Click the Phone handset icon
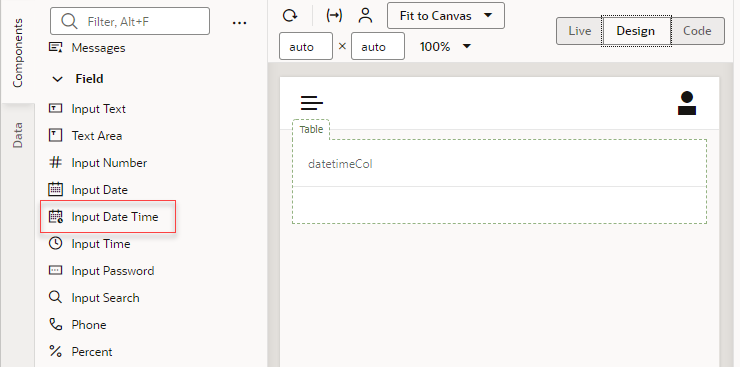 point(56,324)
